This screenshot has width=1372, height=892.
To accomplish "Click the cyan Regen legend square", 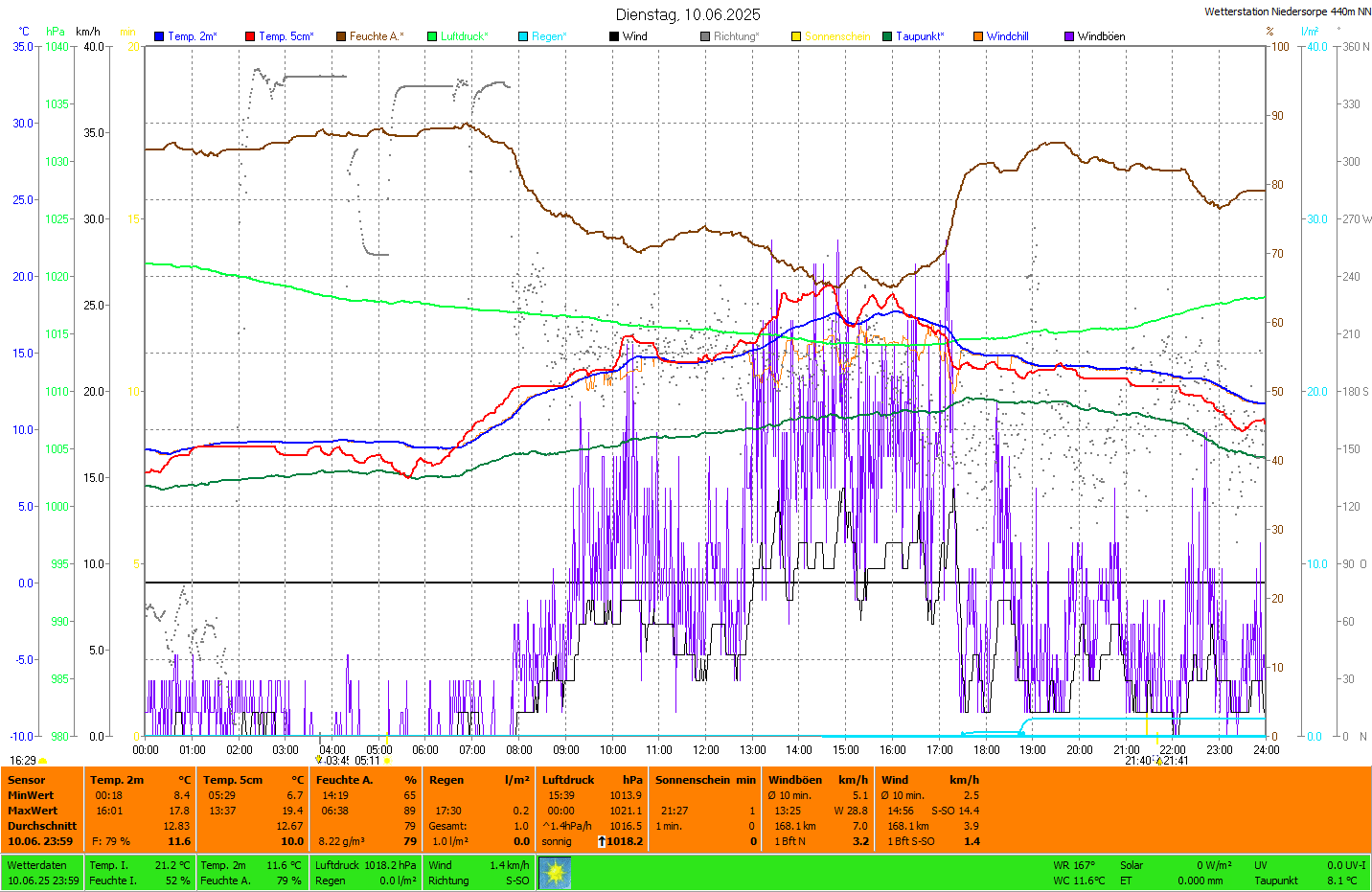I will tap(523, 36).
